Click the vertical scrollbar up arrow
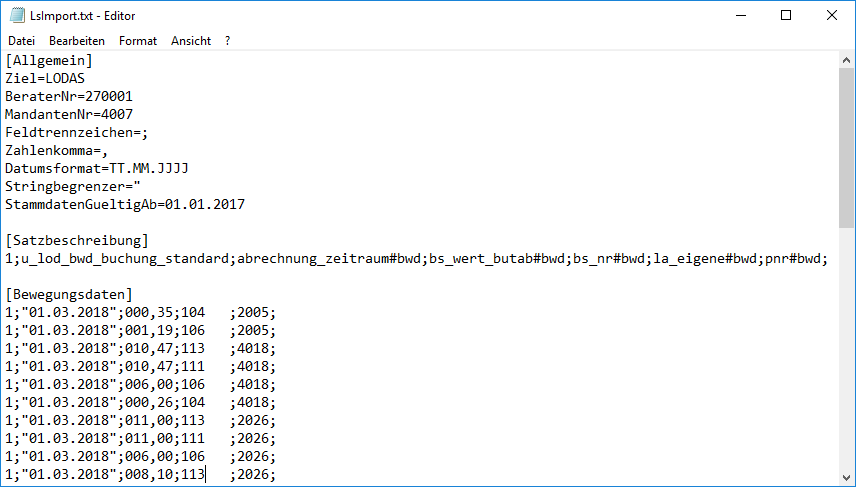 pyautogui.click(x=846, y=61)
